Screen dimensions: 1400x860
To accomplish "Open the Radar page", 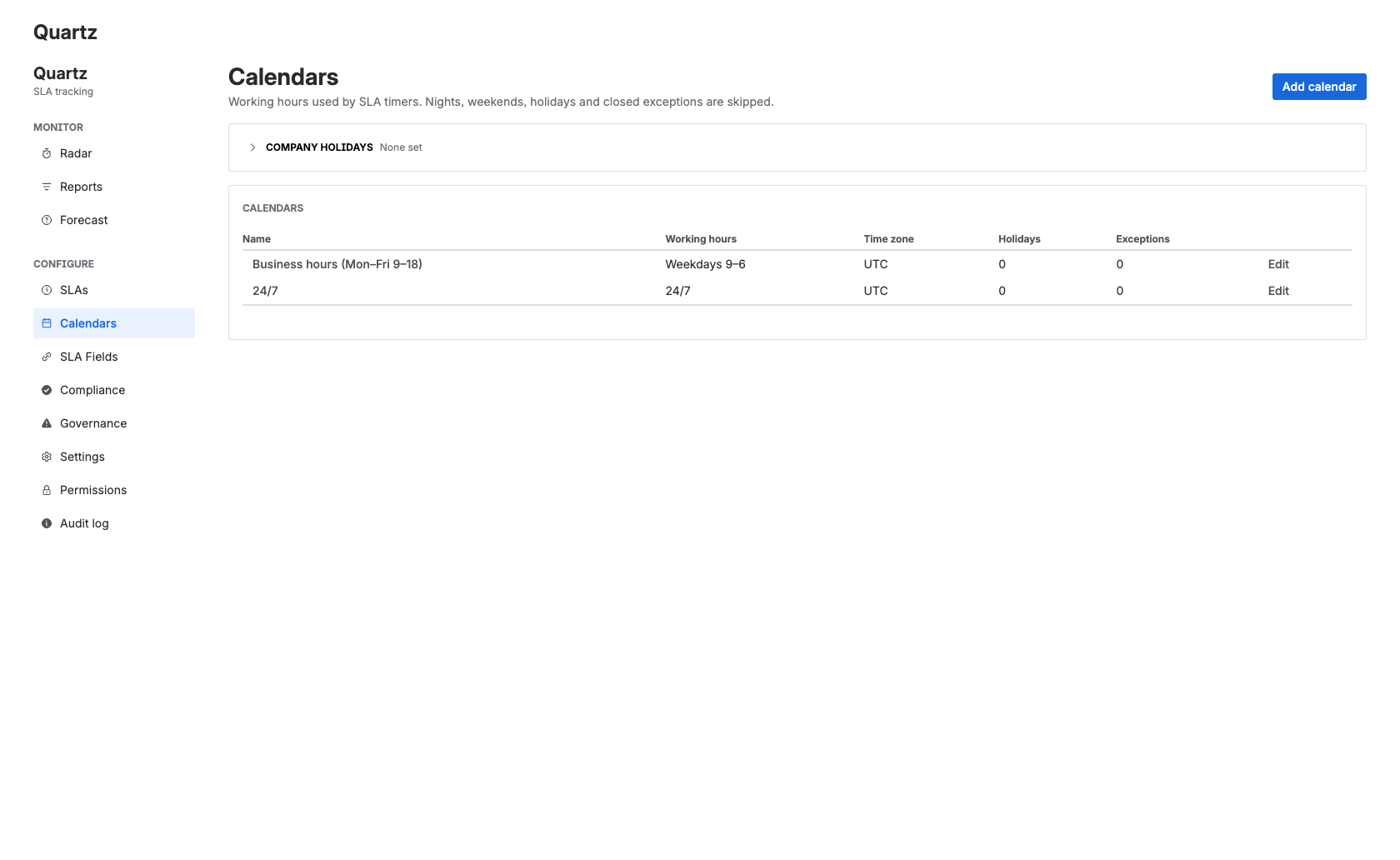I will [x=114, y=153].
